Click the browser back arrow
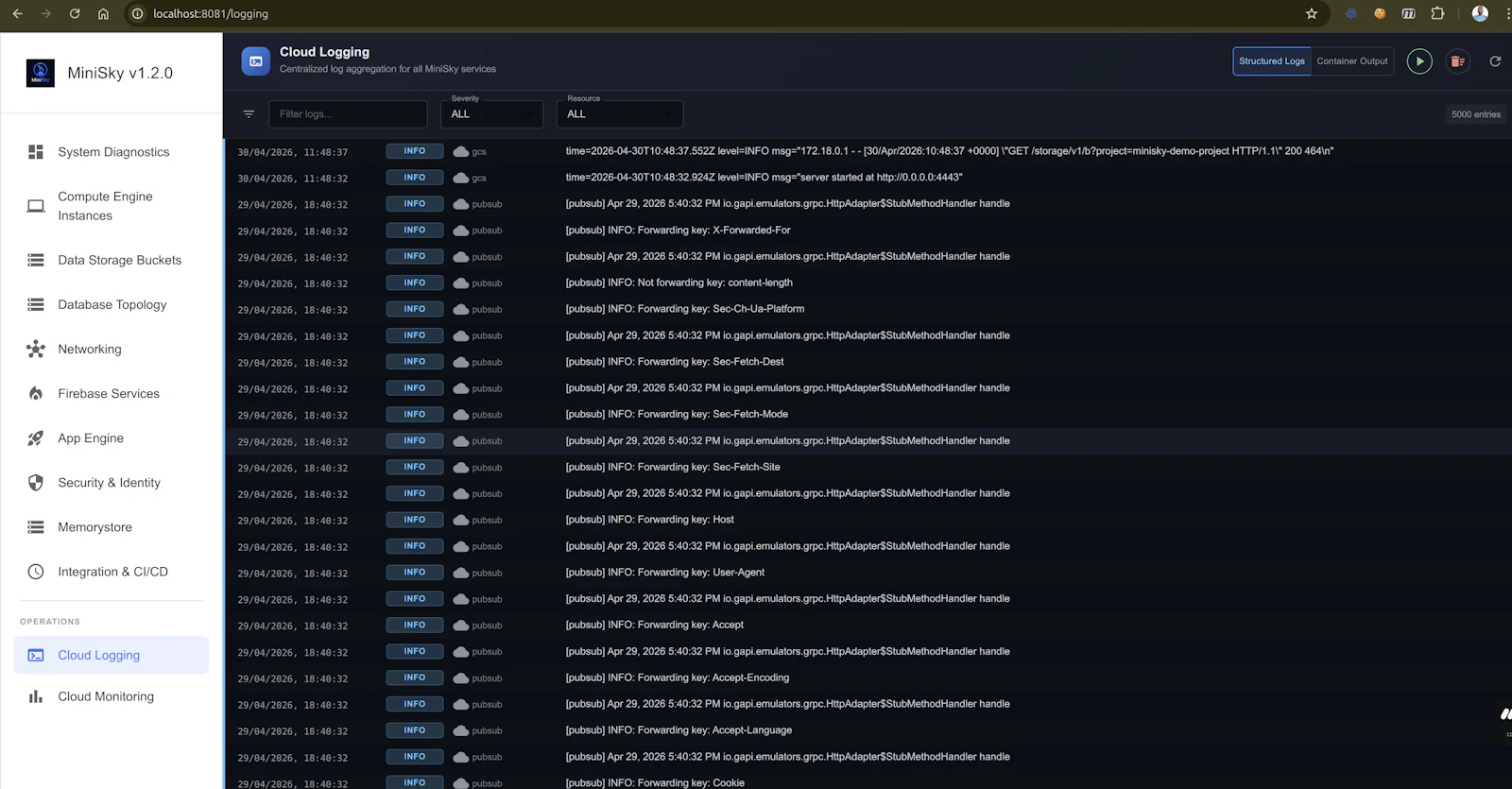Image resolution: width=1512 pixels, height=789 pixels. tap(17, 13)
